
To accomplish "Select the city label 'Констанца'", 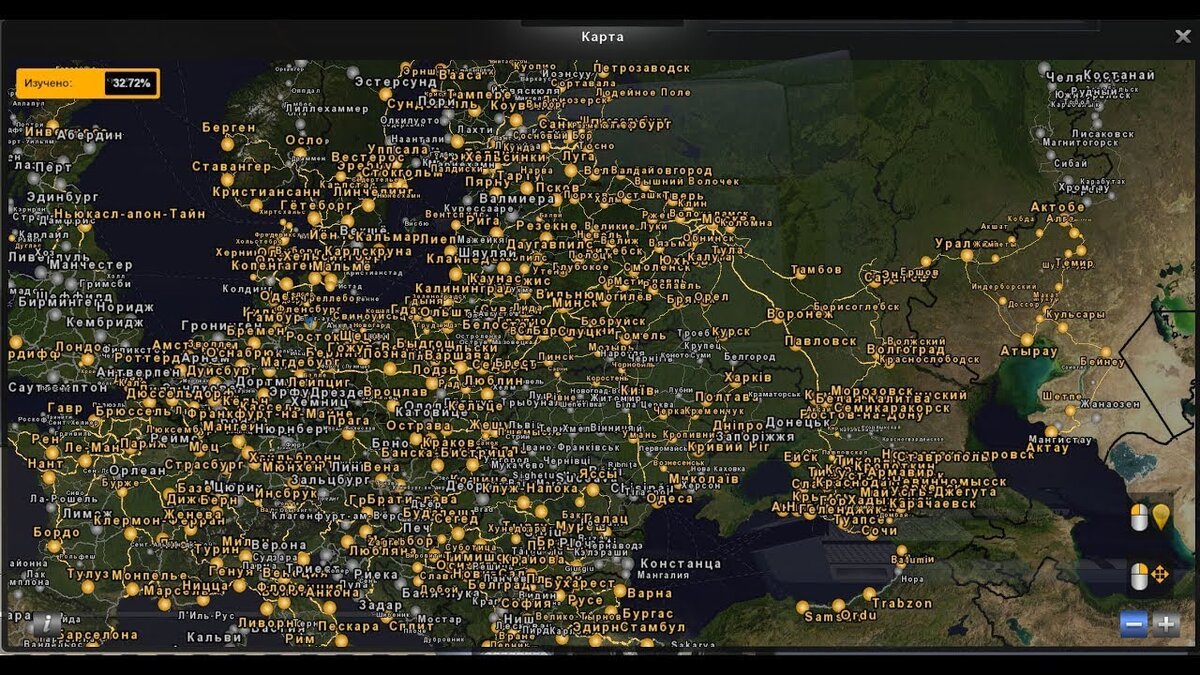I will point(680,563).
